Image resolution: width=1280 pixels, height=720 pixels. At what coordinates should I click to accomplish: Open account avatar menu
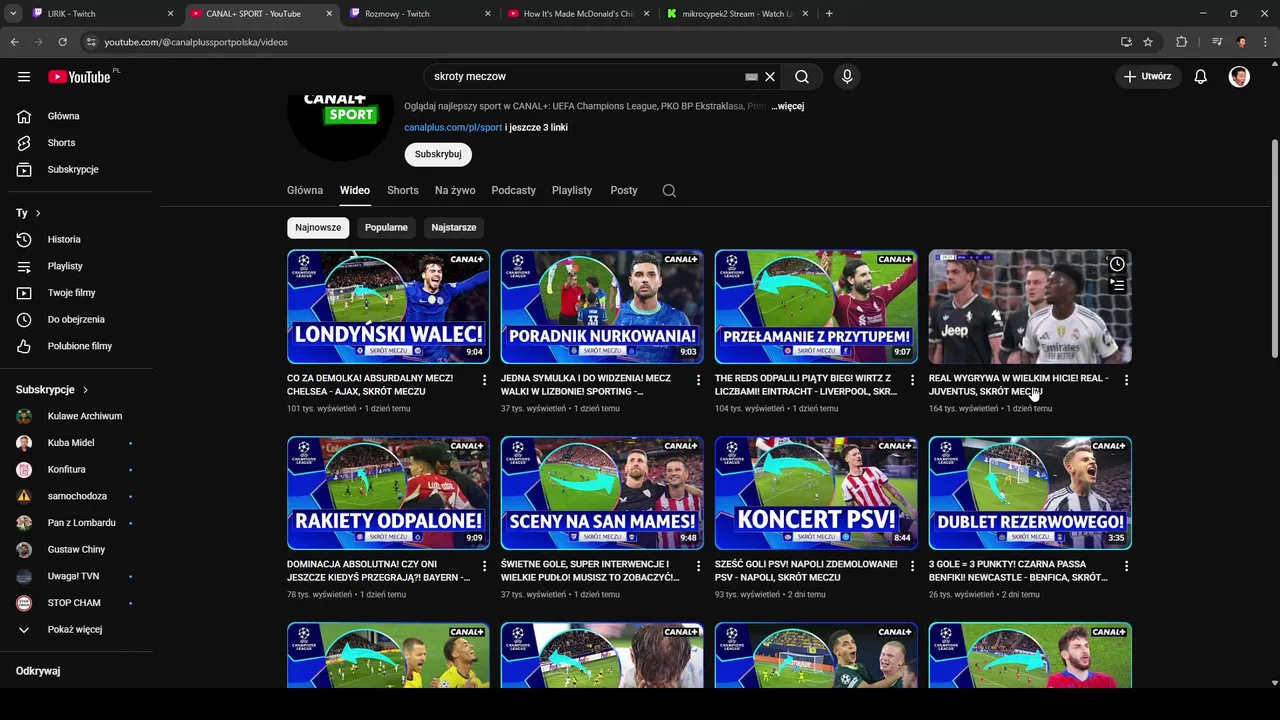(1239, 77)
